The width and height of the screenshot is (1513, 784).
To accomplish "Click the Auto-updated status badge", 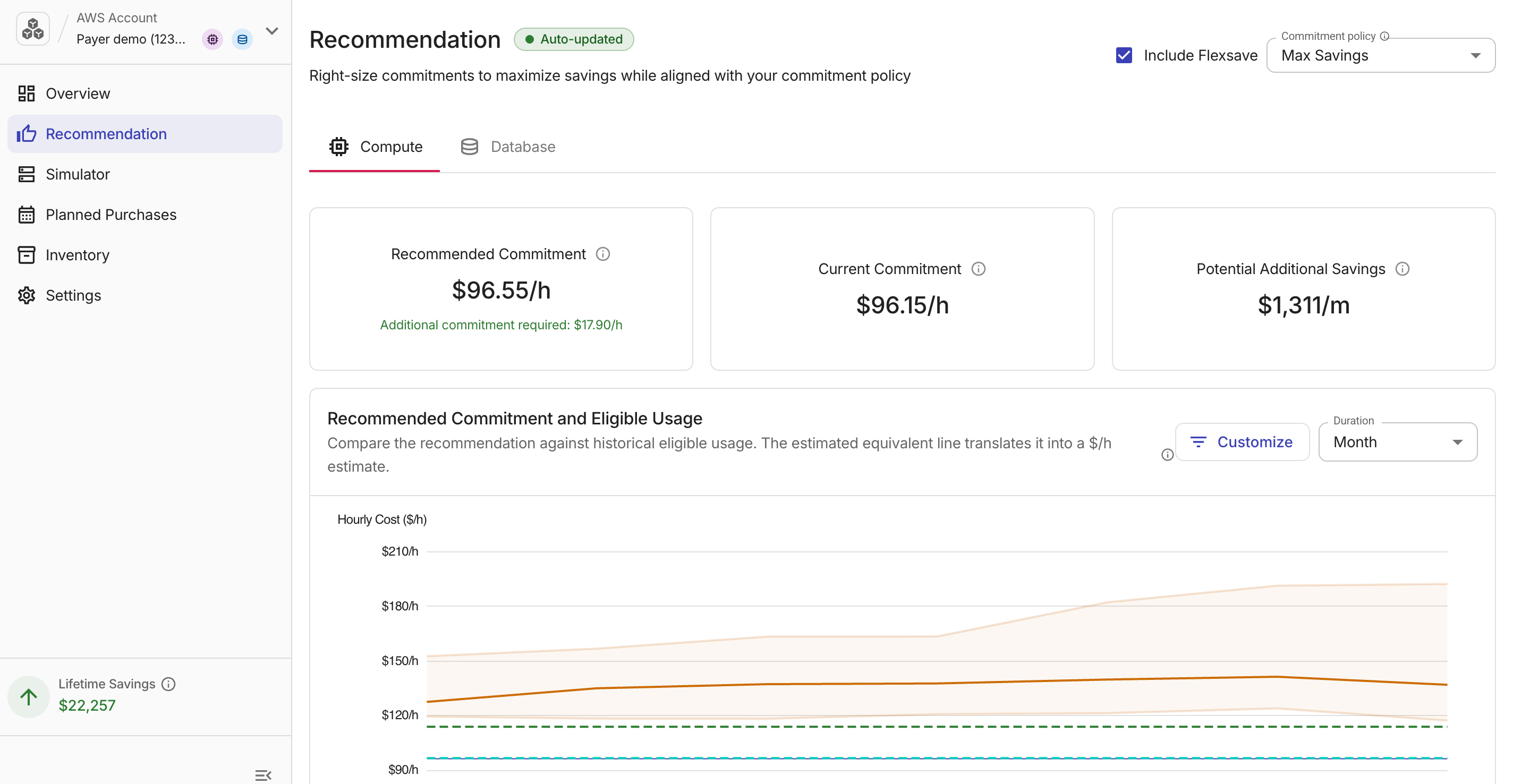I will pyautogui.click(x=574, y=39).
